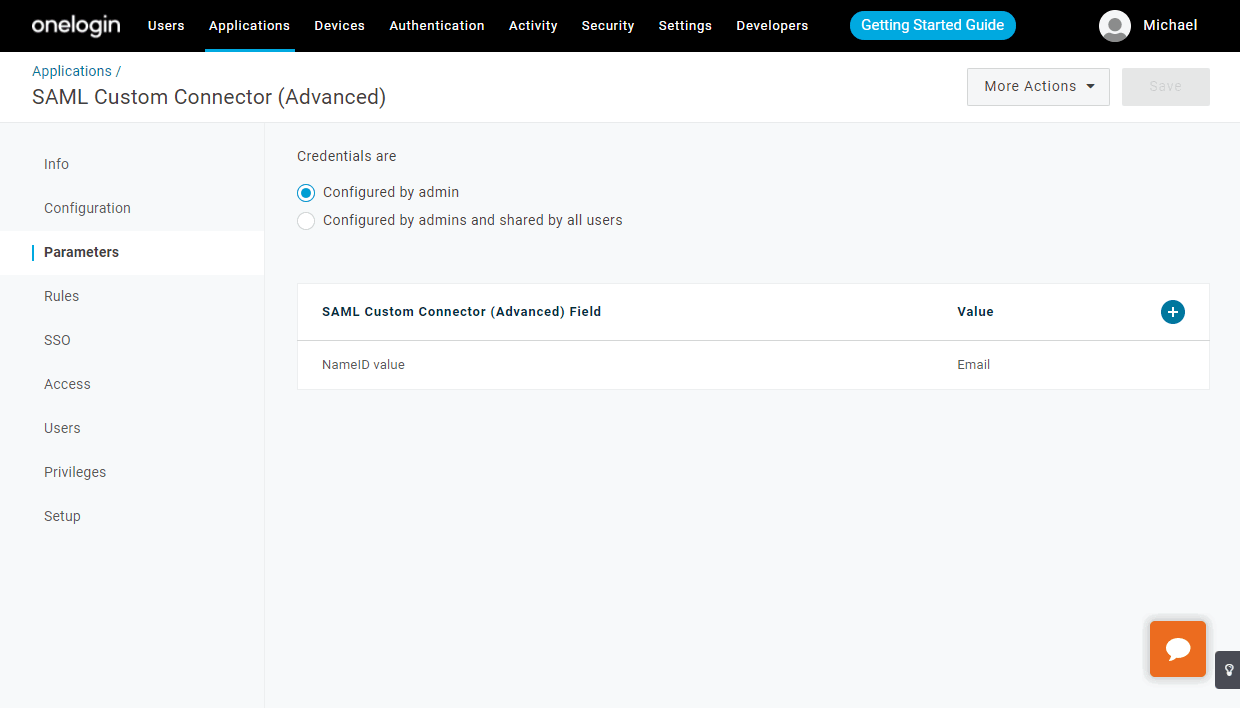Open the chat support widget
This screenshot has height=708, width=1240.
click(x=1177, y=648)
